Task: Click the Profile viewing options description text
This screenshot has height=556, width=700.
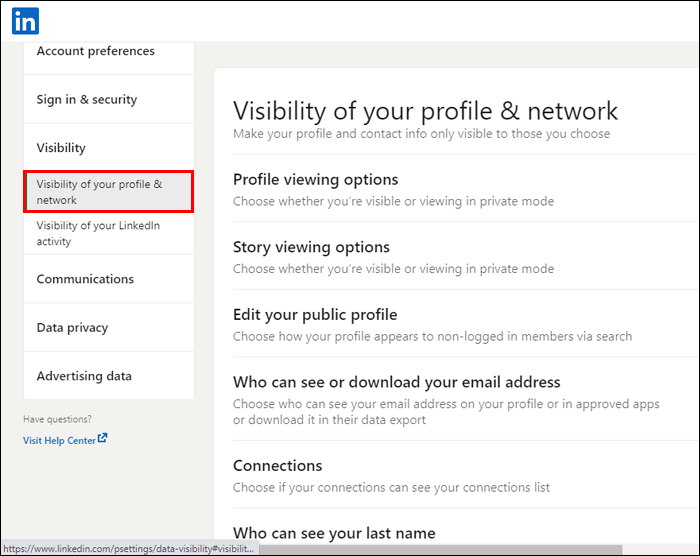Action: pos(393,201)
